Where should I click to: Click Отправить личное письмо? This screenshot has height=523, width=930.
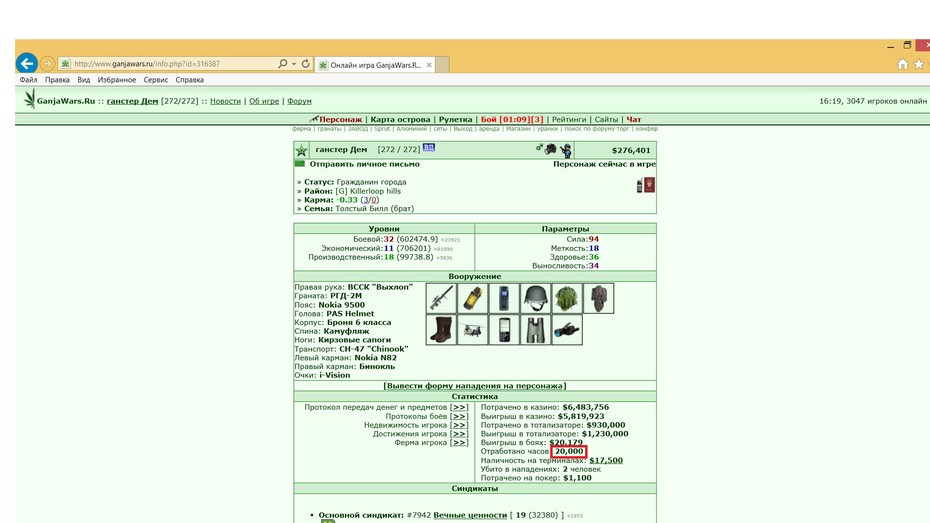coord(364,164)
